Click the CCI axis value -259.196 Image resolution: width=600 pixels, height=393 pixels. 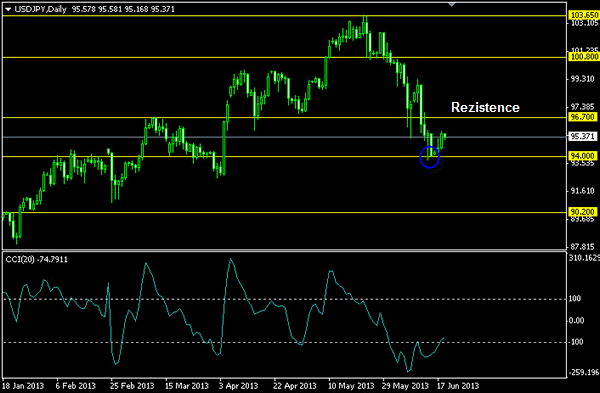coord(584,372)
